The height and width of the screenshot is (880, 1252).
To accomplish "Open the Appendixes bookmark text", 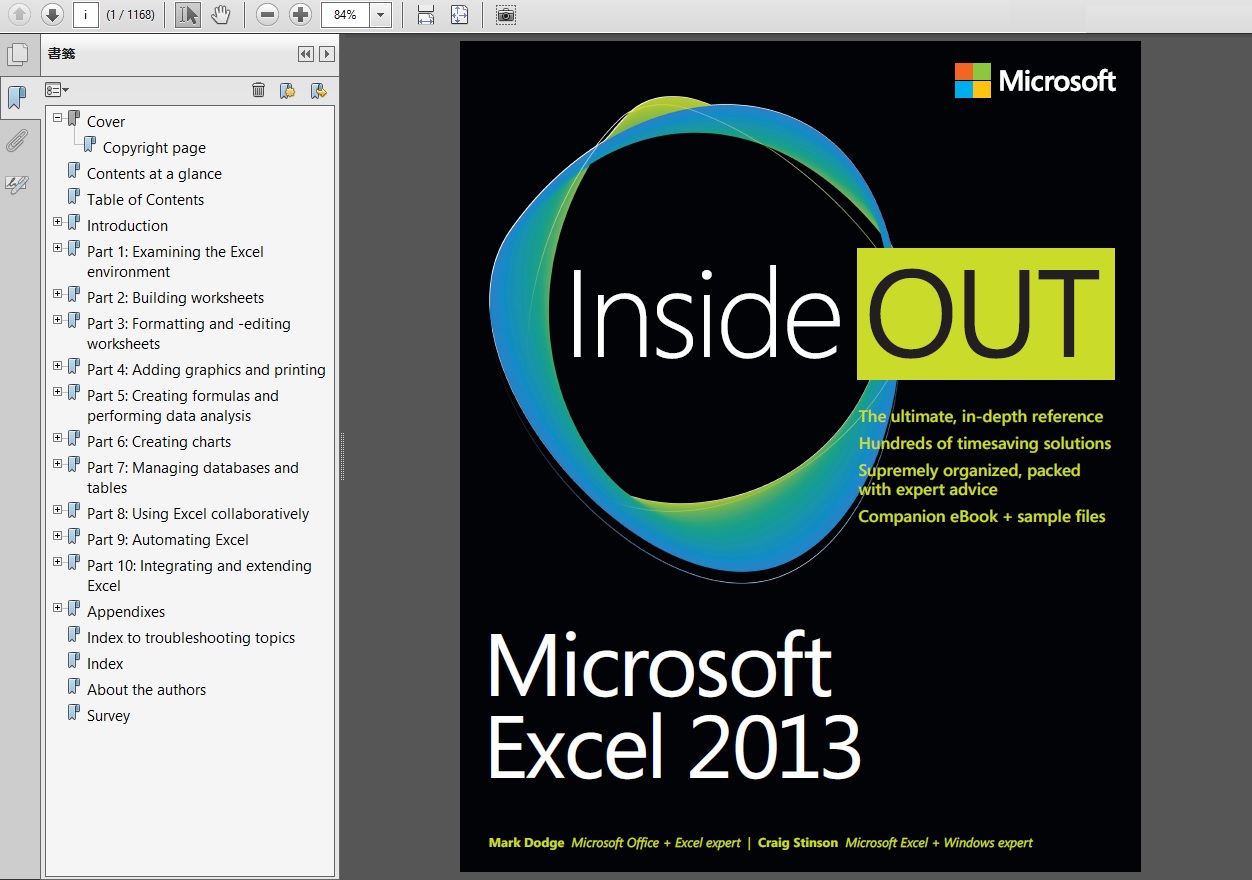I will click(126, 612).
